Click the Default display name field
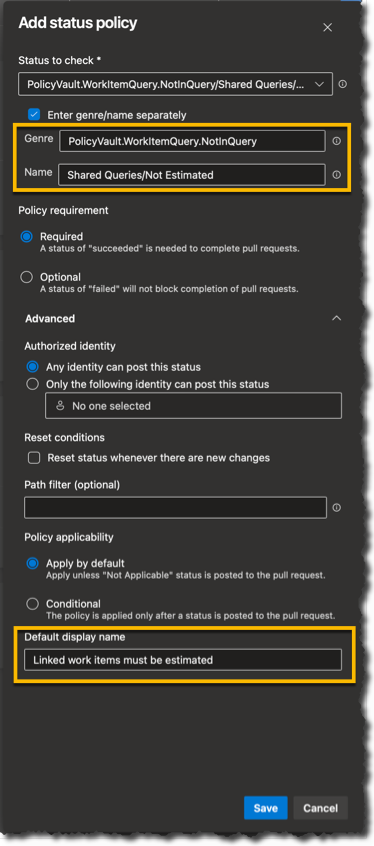The image size is (374, 846). [183, 660]
